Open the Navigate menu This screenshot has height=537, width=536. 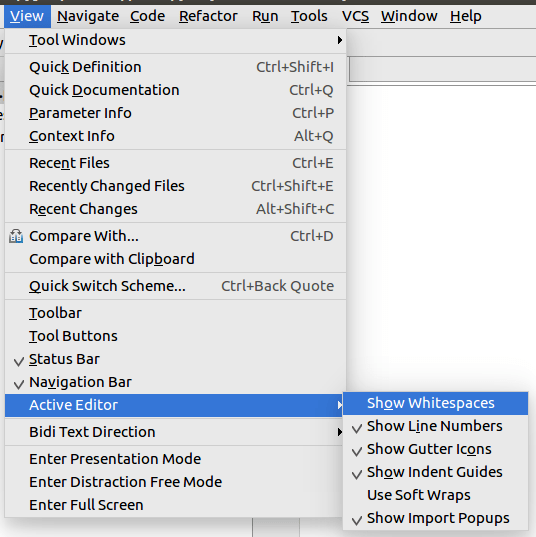pos(88,16)
